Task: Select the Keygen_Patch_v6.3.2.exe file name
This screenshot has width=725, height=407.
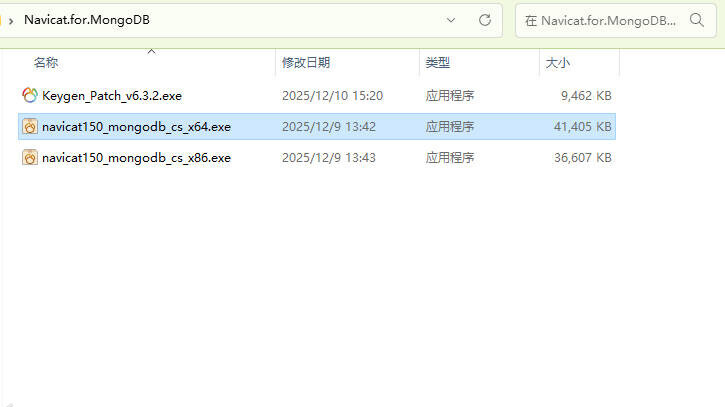Action: (x=112, y=96)
